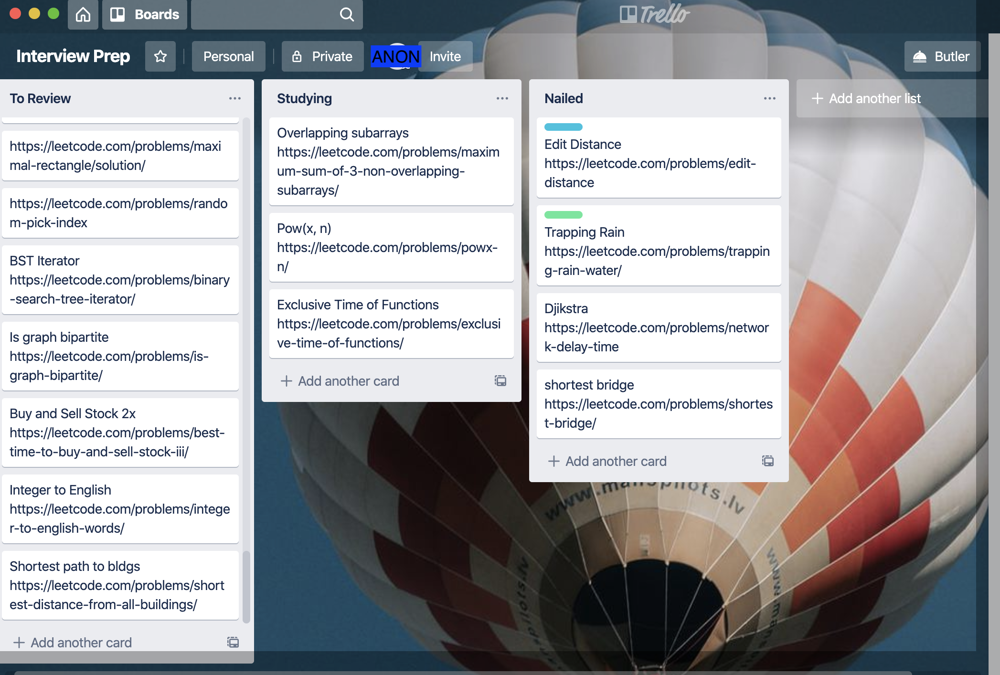Add another card to Studying list
The width and height of the screenshot is (1000, 675).
[x=341, y=381]
